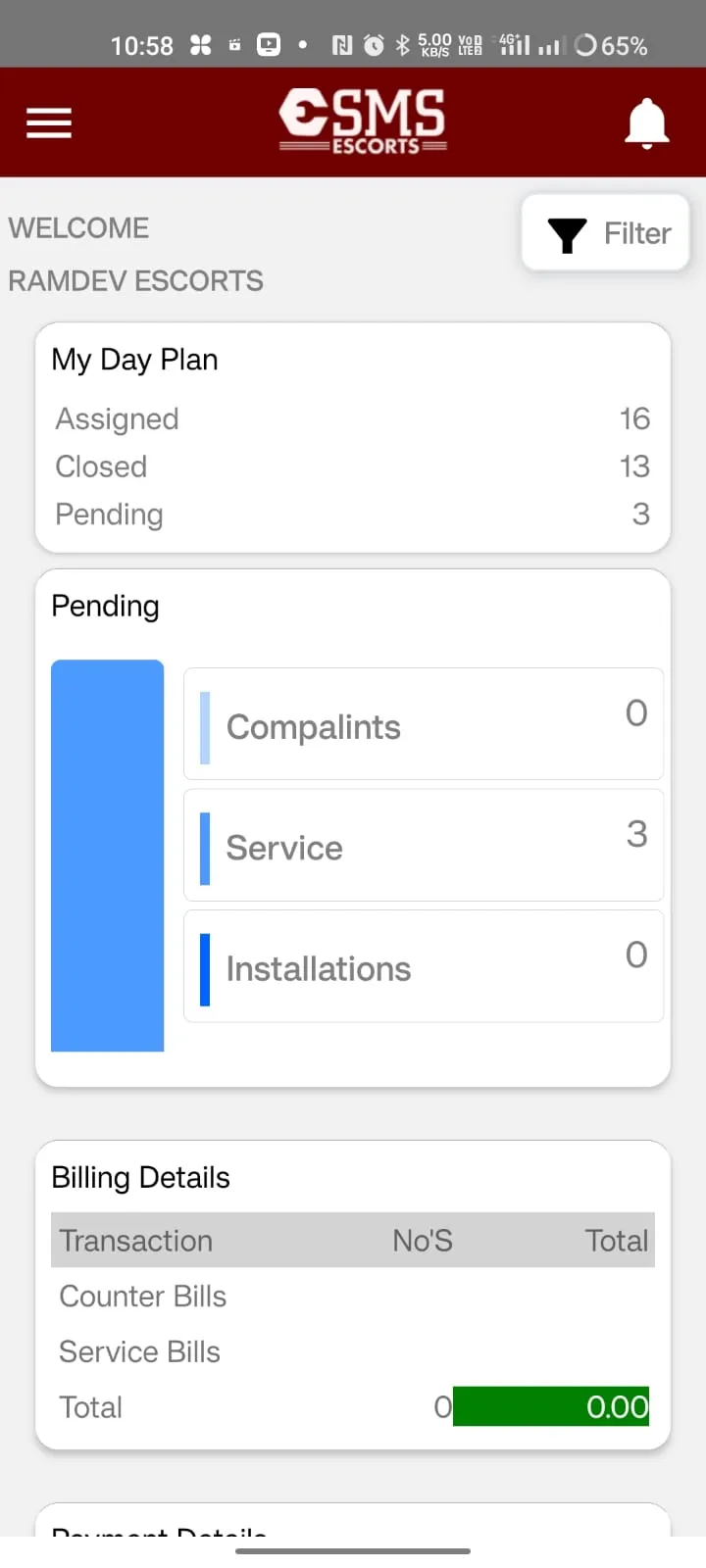Select the Assigned count row
706x1568 pixels.
[353, 419]
